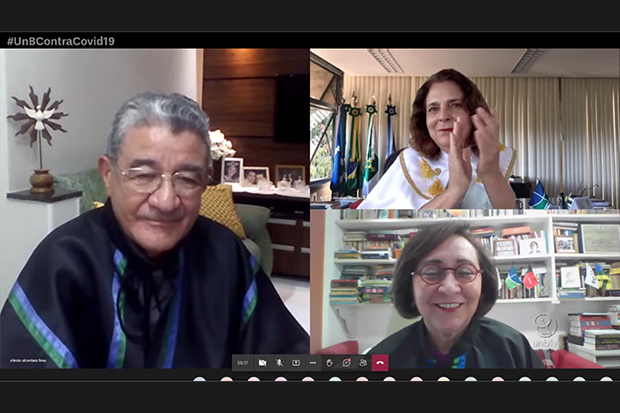Unmute the microphone

point(279,362)
